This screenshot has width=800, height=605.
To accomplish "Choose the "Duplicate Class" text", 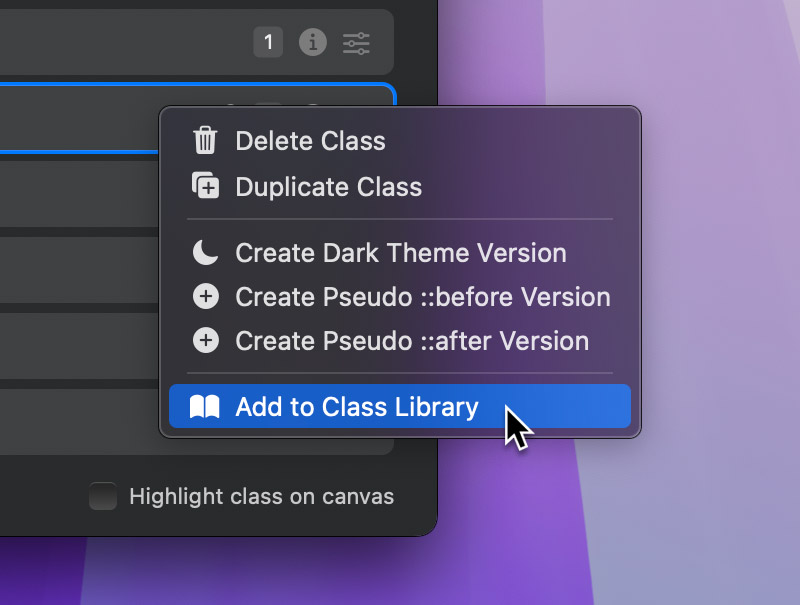I will coord(328,187).
